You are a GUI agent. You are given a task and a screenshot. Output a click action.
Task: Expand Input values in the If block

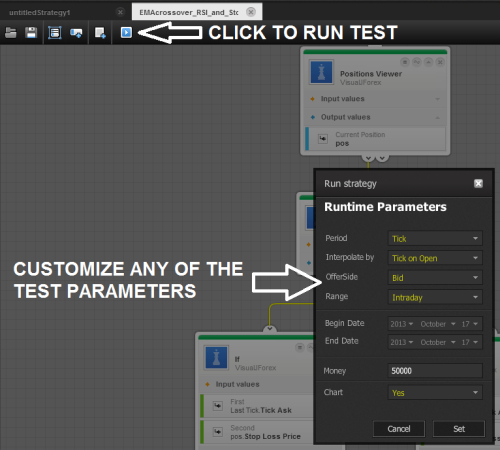237,384
